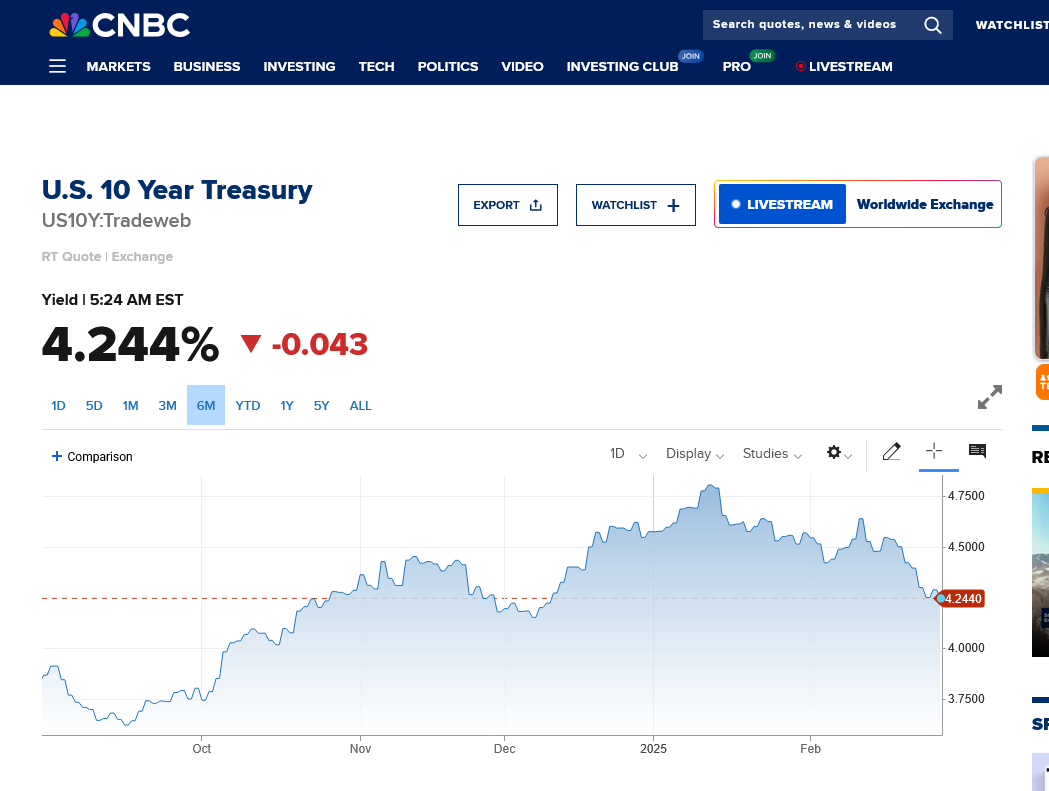The width and height of the screenshot is (1049, 791).
Task: Expand the 1D interval dropdown
Action: [628, 454]
